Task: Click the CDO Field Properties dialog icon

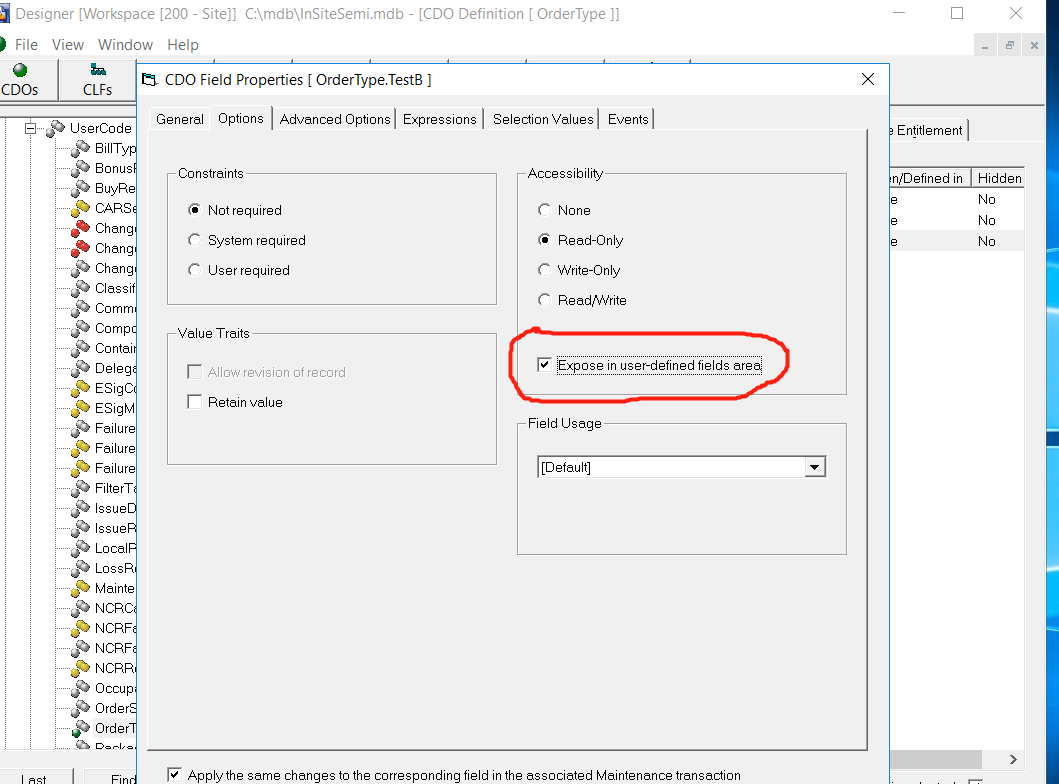Action: (x=148, y=79)
